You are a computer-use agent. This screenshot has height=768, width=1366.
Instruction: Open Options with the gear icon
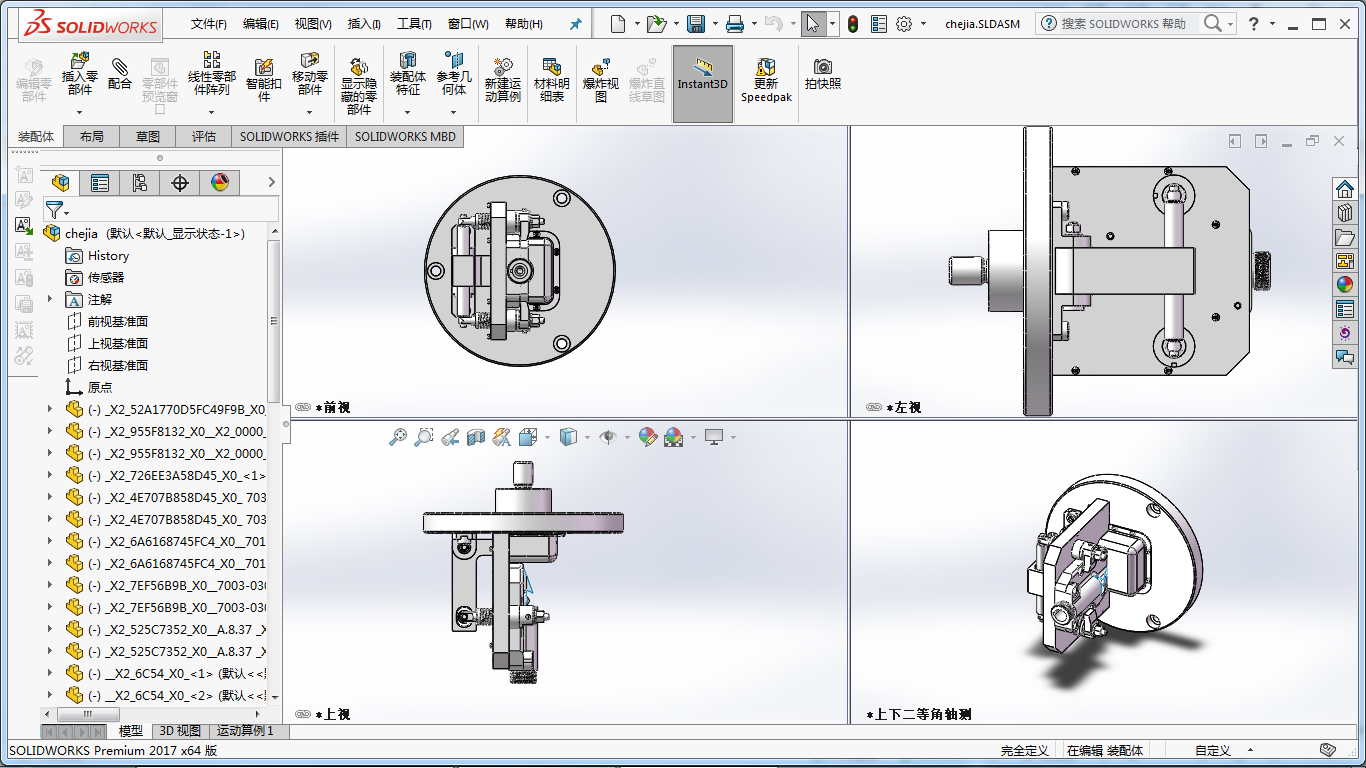[904, 24]
